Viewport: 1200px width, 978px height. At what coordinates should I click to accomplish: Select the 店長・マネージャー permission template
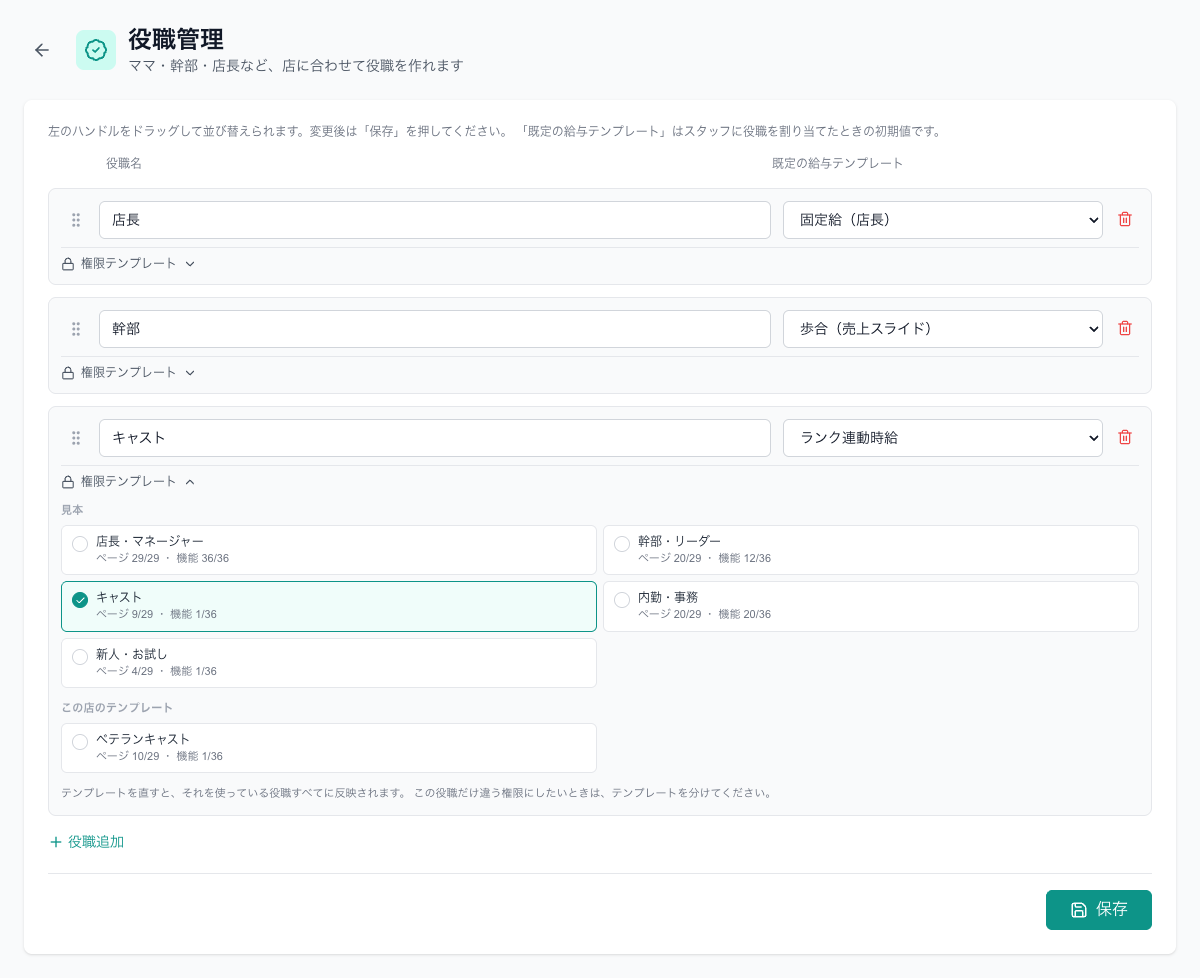pyautogui.click(x=329, y=550)
